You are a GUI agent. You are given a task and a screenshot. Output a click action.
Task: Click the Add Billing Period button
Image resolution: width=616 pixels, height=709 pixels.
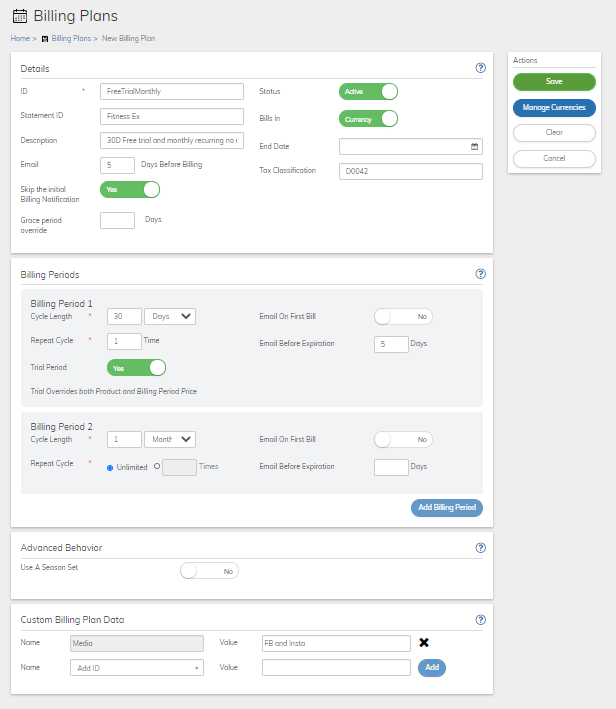click(x=447, y=508)
